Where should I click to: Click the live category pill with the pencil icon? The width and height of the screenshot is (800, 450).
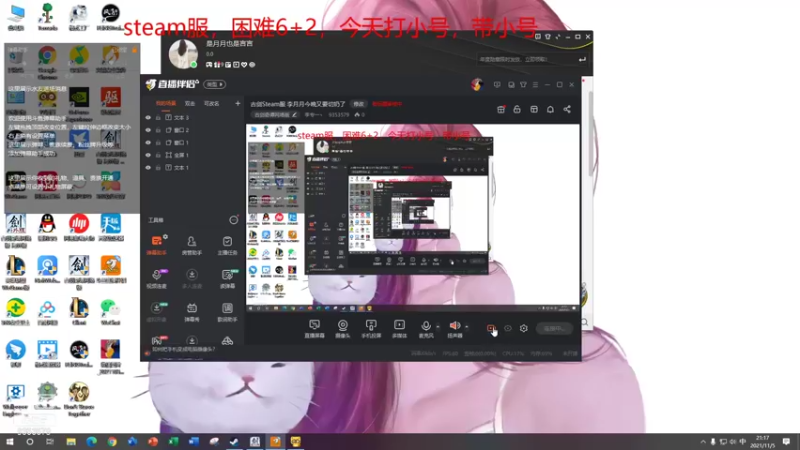tap(275, 115)
